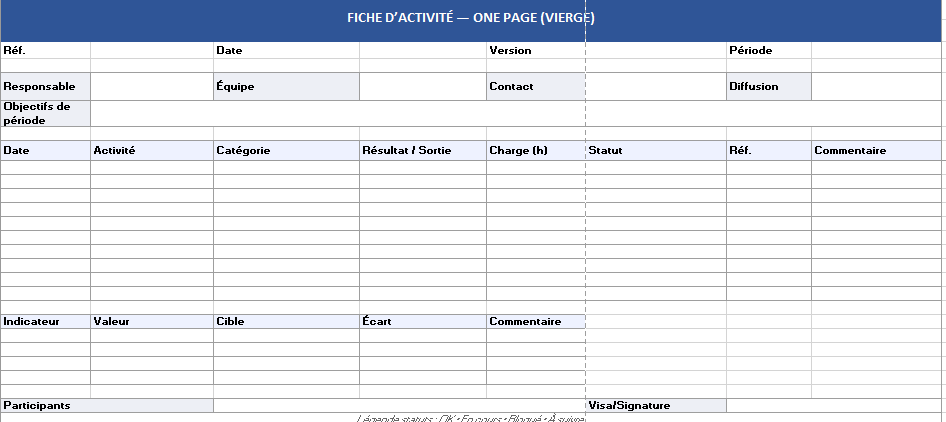This screenshot has height=422, width=946.
Task: Click the "Contact" label cell
Action: click(535, 87)
